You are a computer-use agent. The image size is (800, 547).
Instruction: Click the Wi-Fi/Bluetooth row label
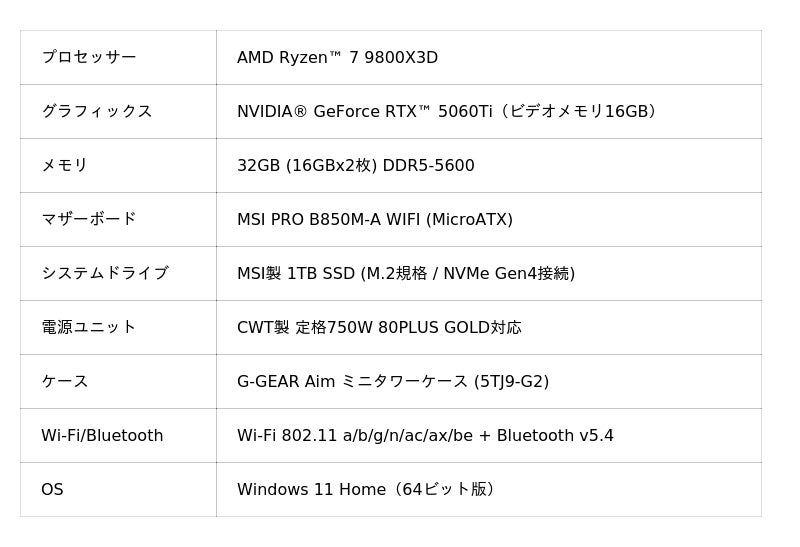tap(101, 436)
